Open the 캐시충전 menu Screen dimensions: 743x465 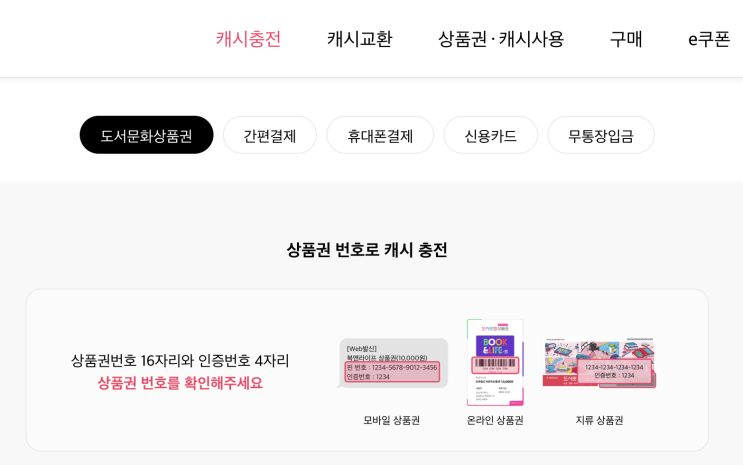click(x=248, y=39)
